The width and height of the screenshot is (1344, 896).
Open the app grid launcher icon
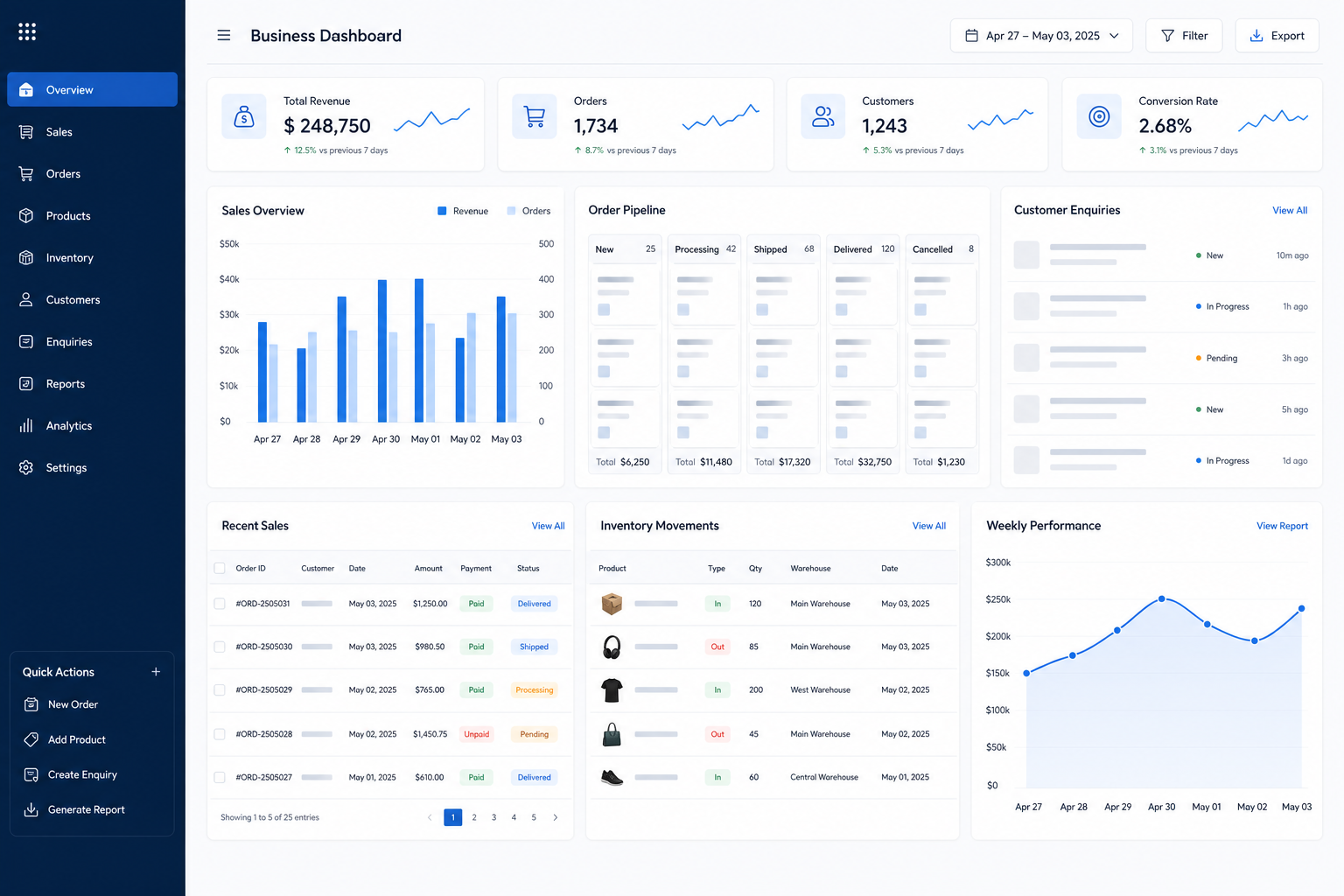pyautogui.click(x=27, y=31)
